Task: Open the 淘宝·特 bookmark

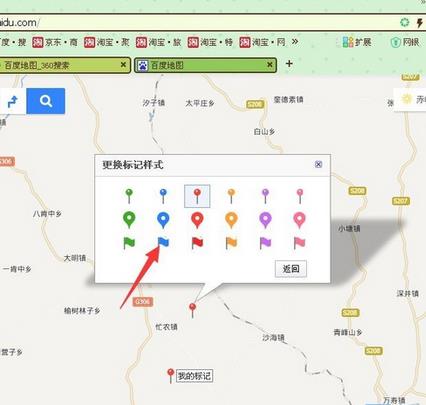Action: tap(210, 42)
